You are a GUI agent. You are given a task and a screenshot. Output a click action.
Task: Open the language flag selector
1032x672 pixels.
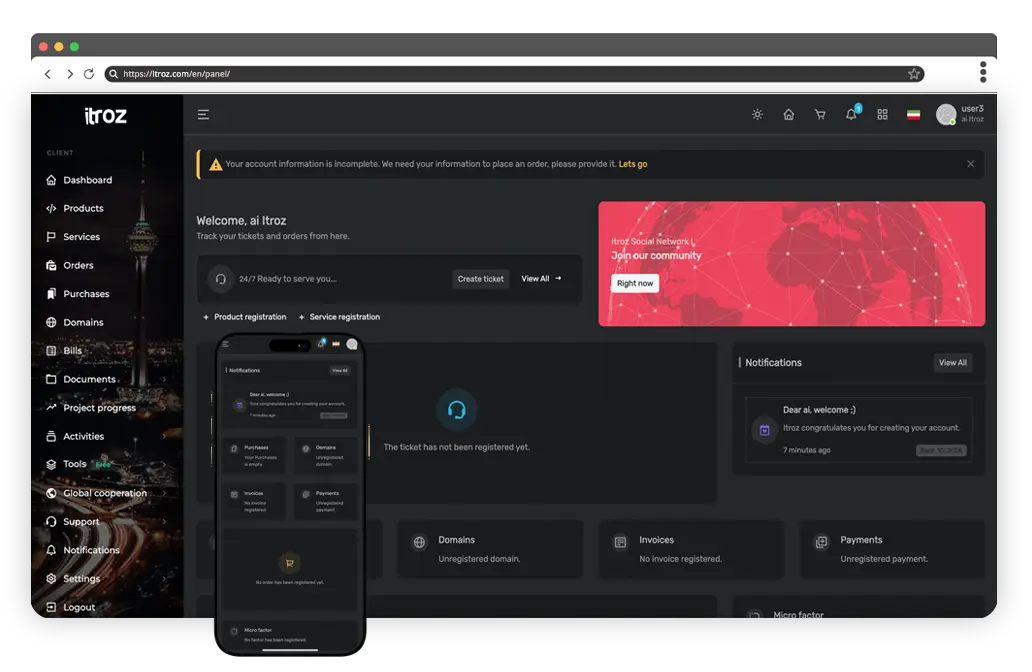(x=914, y=115)
